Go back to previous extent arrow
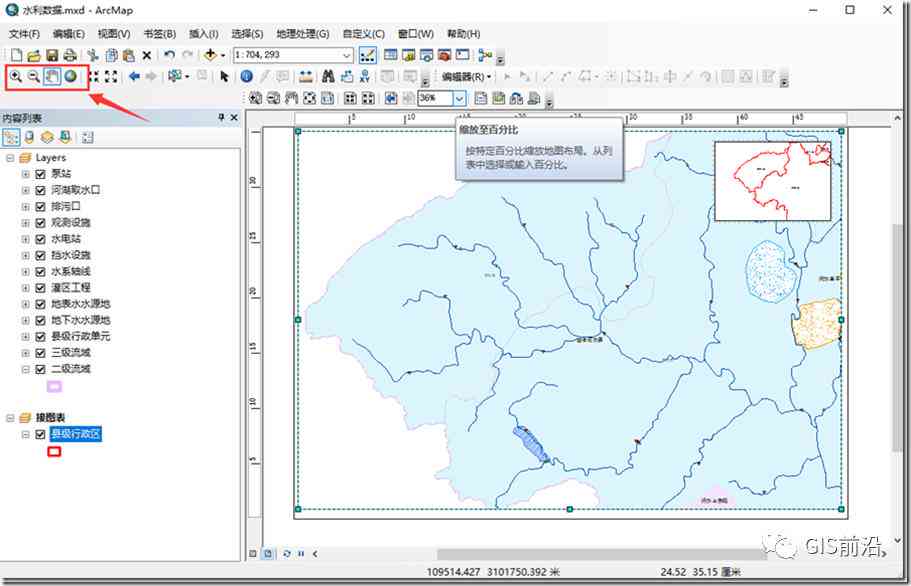This screenshot has height=586, width=911. (x=134, y=76)
